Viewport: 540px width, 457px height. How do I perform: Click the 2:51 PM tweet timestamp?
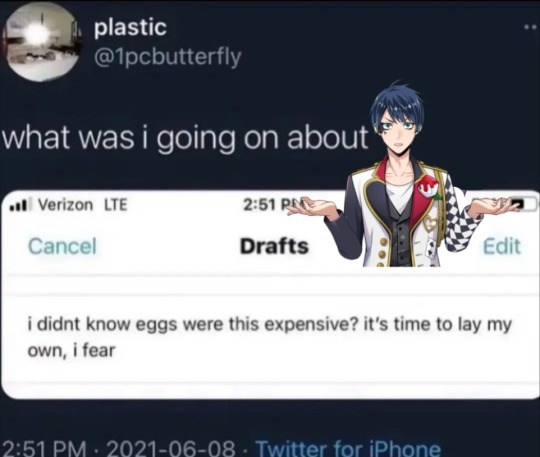click(46, 449)
